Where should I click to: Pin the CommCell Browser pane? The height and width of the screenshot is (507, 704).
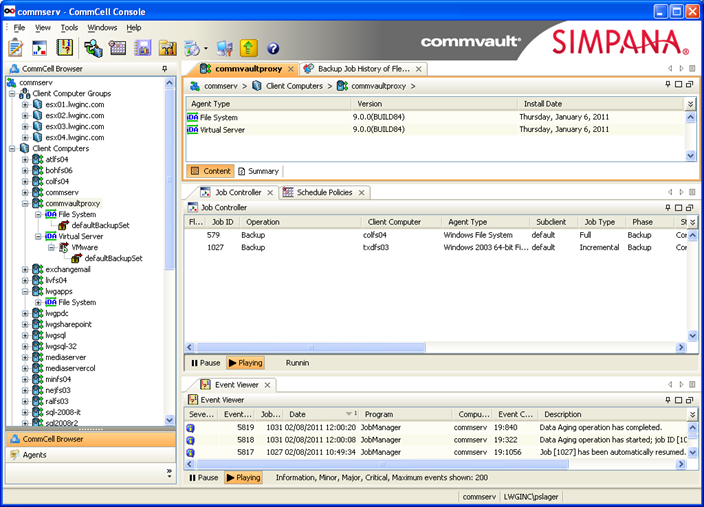click(x=165, y=69)
